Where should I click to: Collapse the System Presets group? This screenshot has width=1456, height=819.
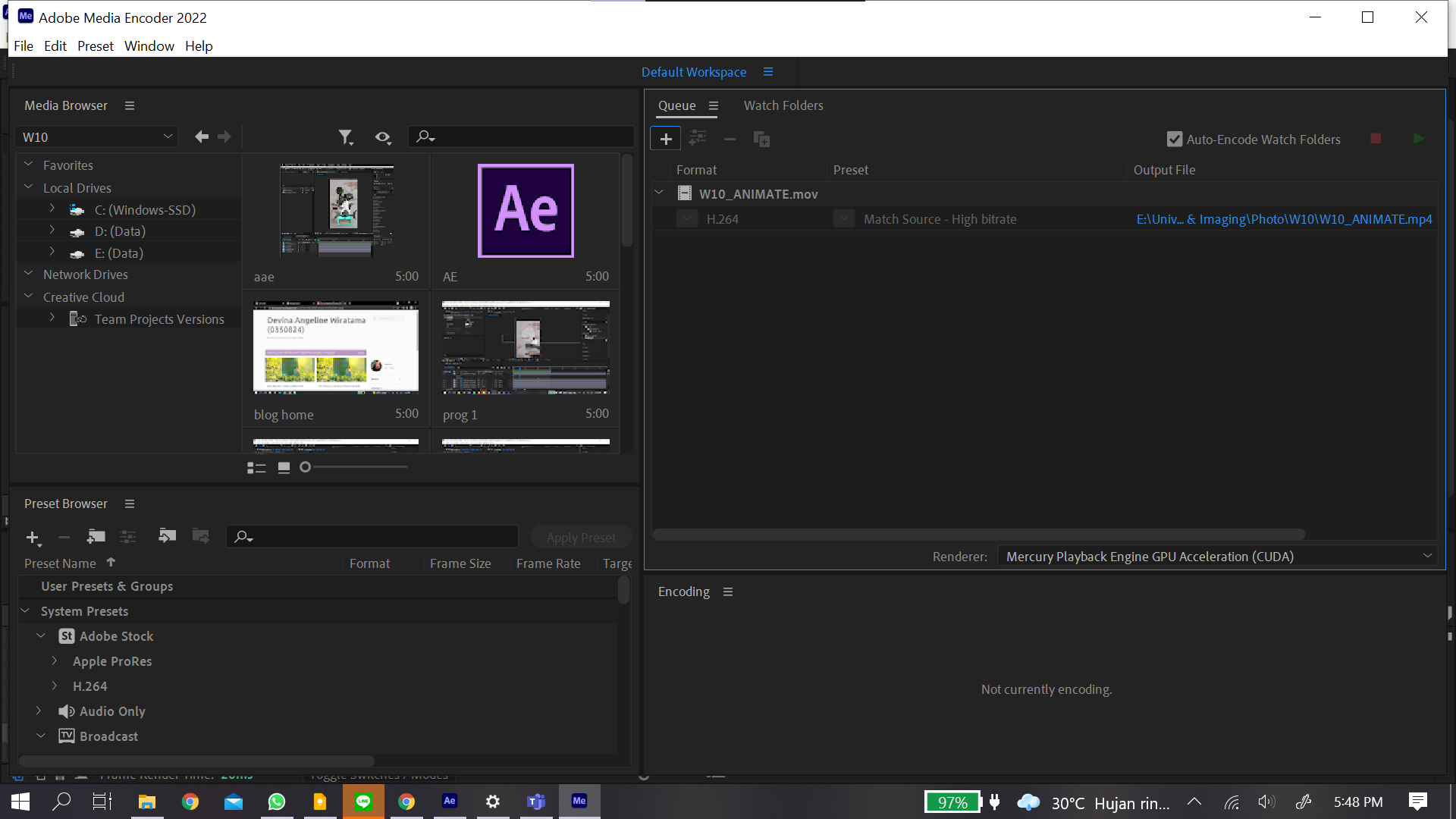click(25, 610)
